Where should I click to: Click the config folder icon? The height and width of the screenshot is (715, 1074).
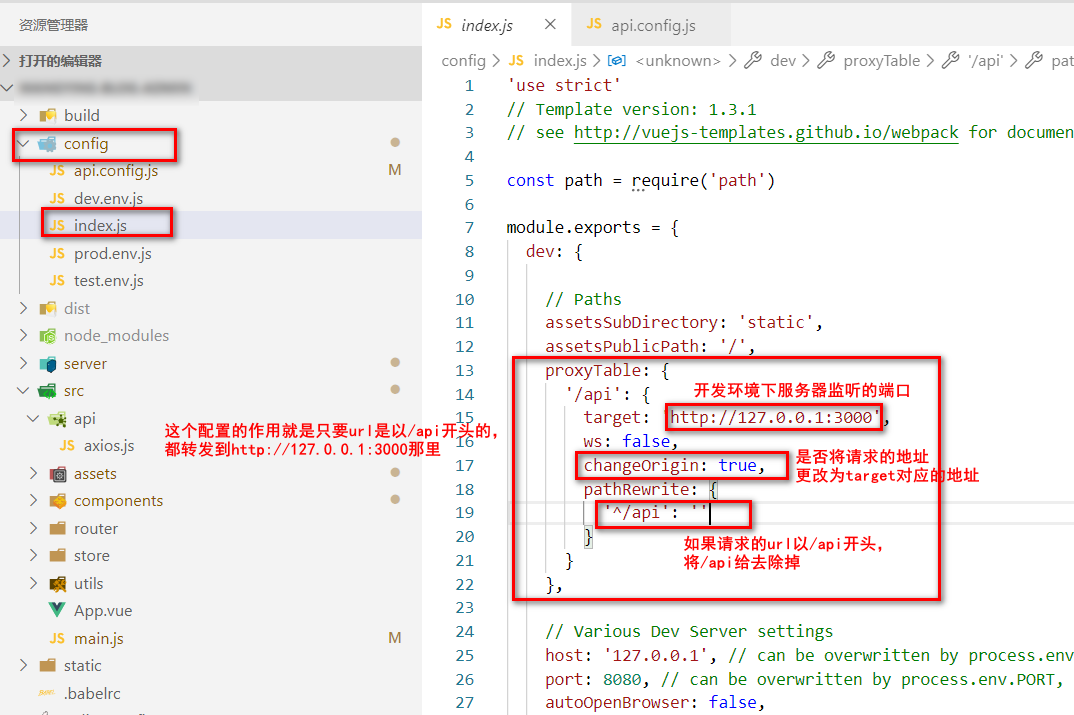(47, 143)
